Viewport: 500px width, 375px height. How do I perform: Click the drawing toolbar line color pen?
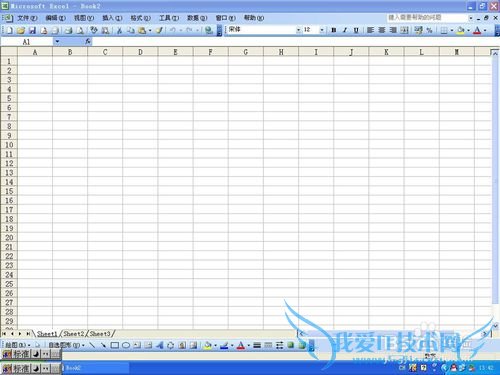(x=224, y=345)
